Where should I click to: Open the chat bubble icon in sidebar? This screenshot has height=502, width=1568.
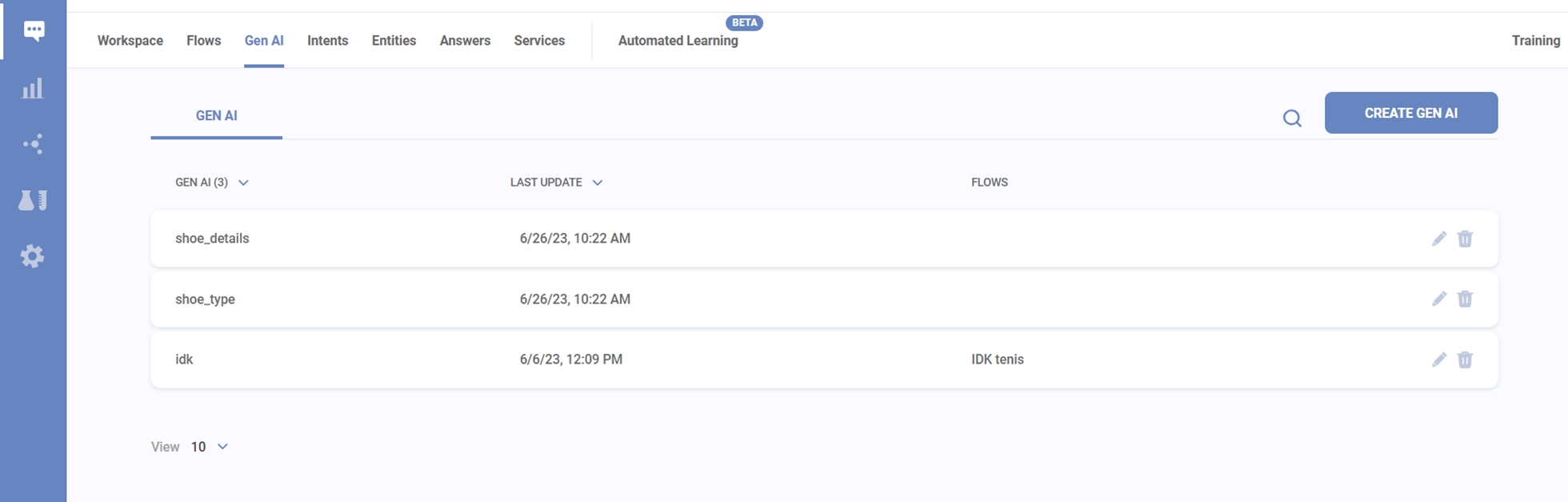[x=34, y=31]
